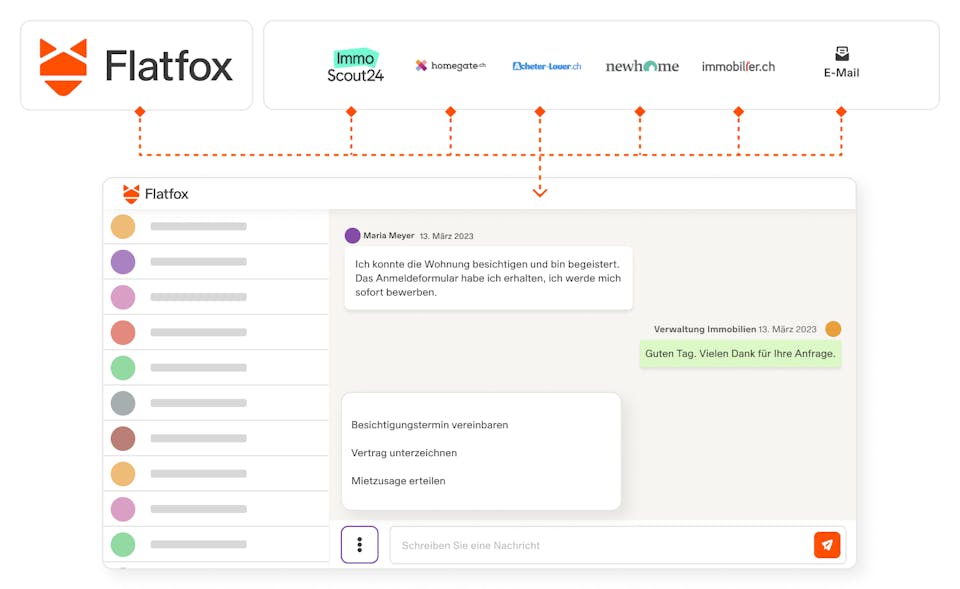Screen dimensions: 960x589
Task: Select the newhome portal logo
Action: (641, 65)
